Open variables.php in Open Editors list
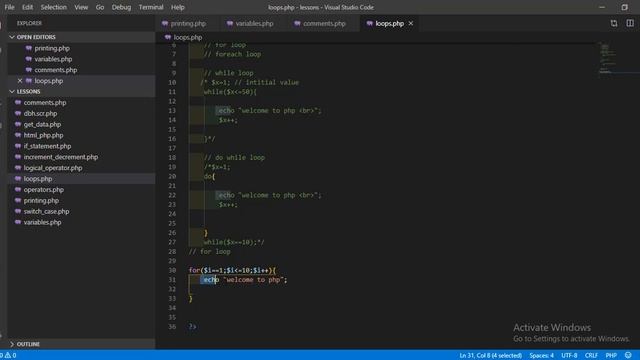 click(x=53, y=59)
